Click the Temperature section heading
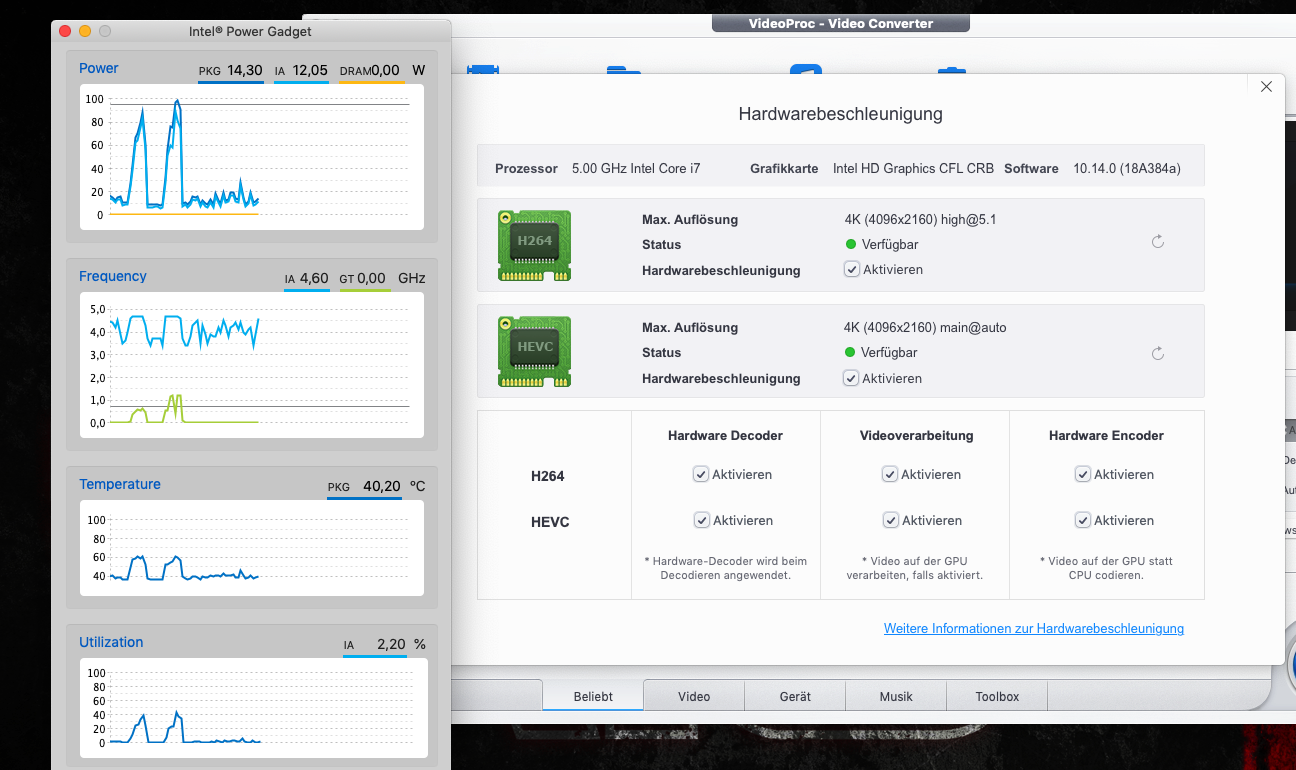Screen dimensions: 1296x770 (x=120, y=484)
